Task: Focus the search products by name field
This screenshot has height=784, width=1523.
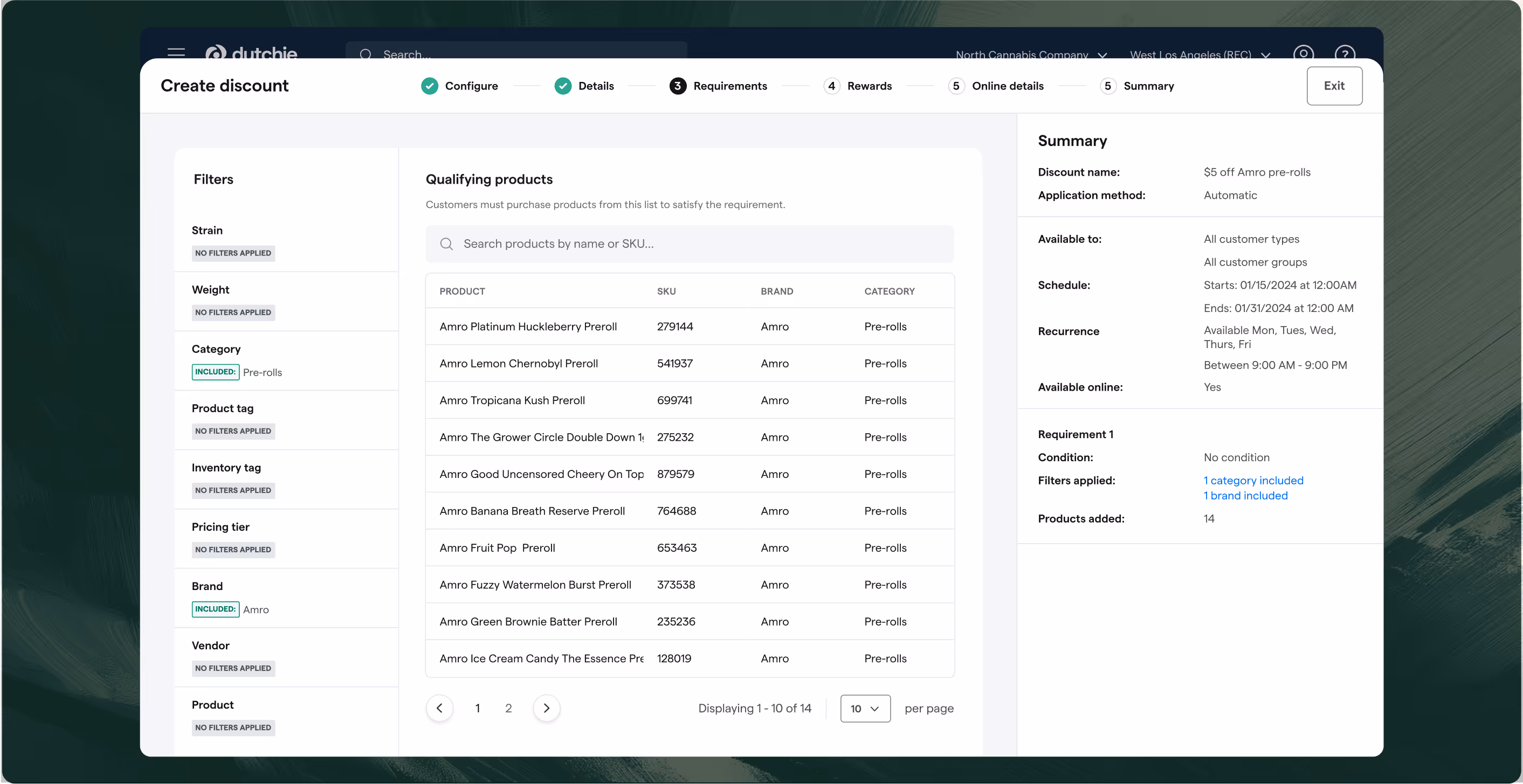Action: (x=698, y=244)
